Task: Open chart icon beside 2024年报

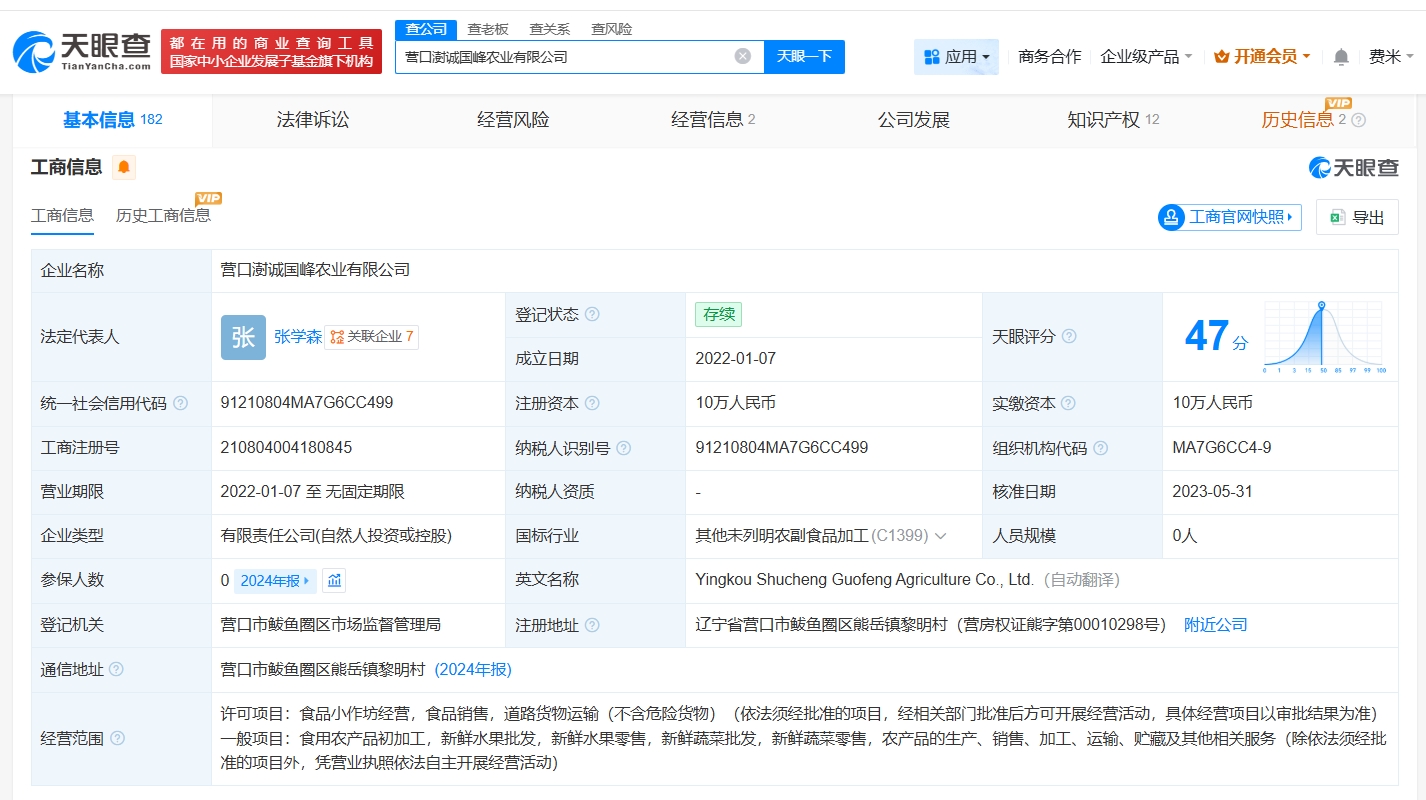Action: pos(334,580)
